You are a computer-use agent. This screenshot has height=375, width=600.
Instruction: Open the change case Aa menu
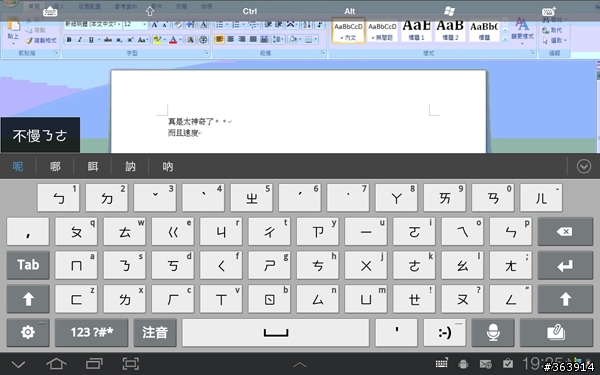click(x=142, y=40)
